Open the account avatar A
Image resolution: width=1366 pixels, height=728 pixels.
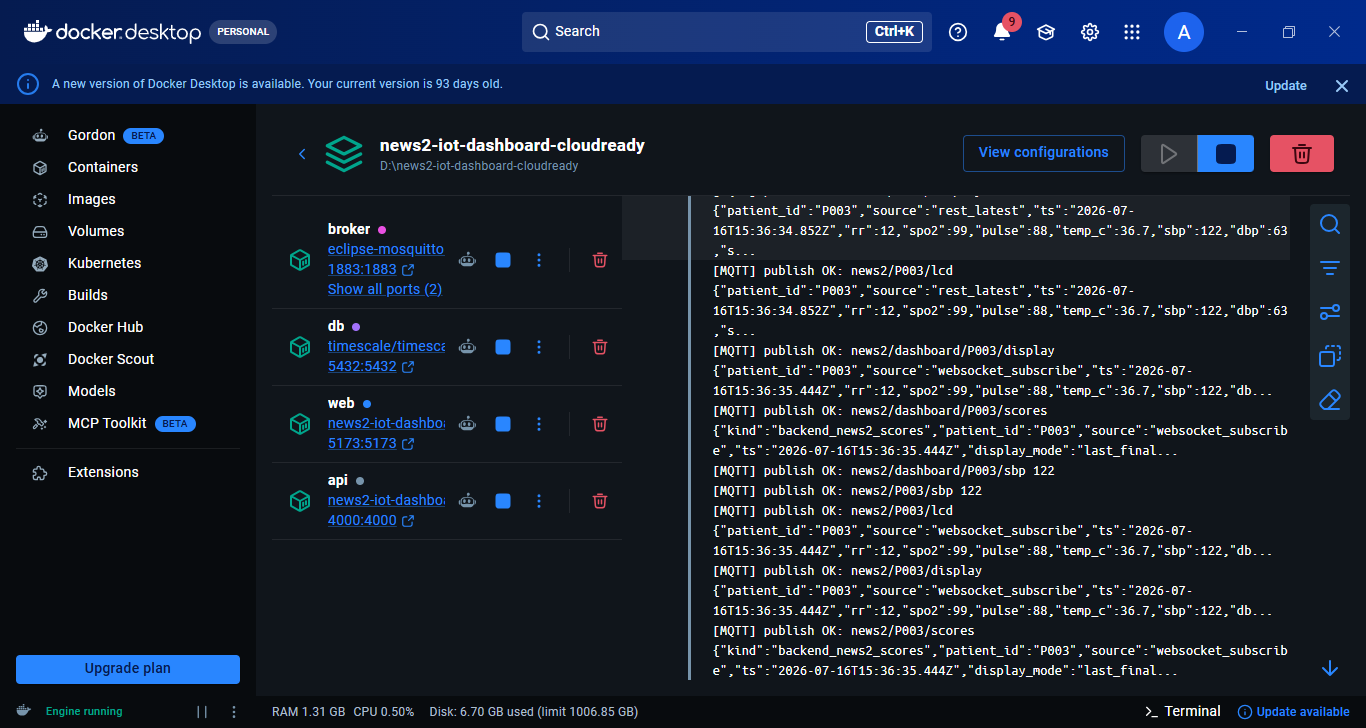(1184, 32)
